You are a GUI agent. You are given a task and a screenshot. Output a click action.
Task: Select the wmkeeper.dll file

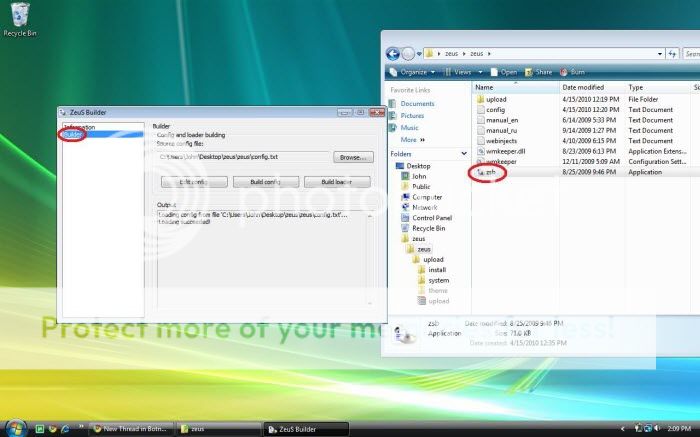504,151
